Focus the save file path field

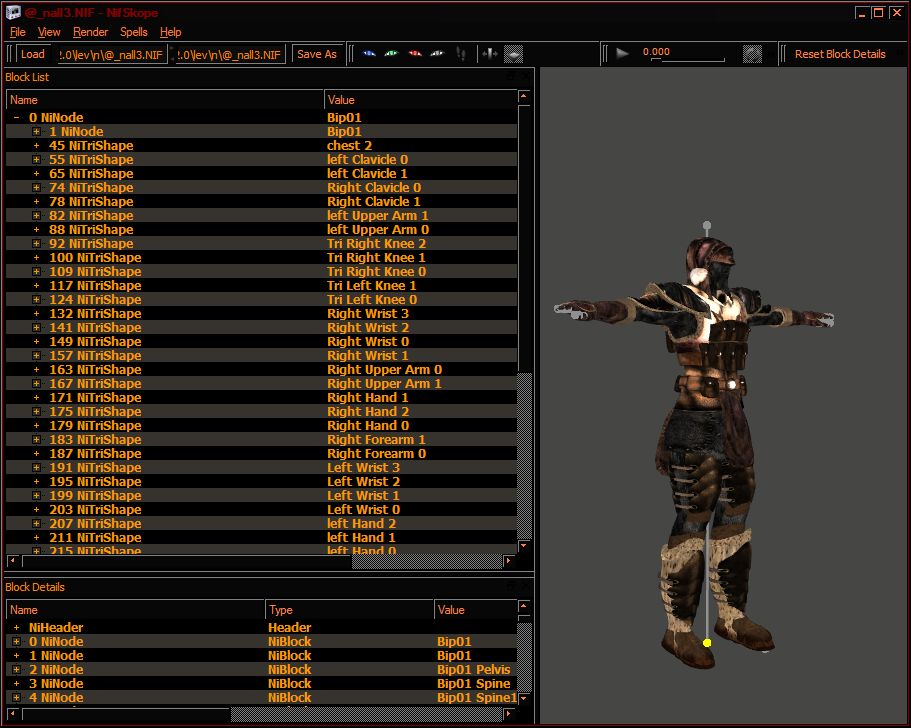230,54
